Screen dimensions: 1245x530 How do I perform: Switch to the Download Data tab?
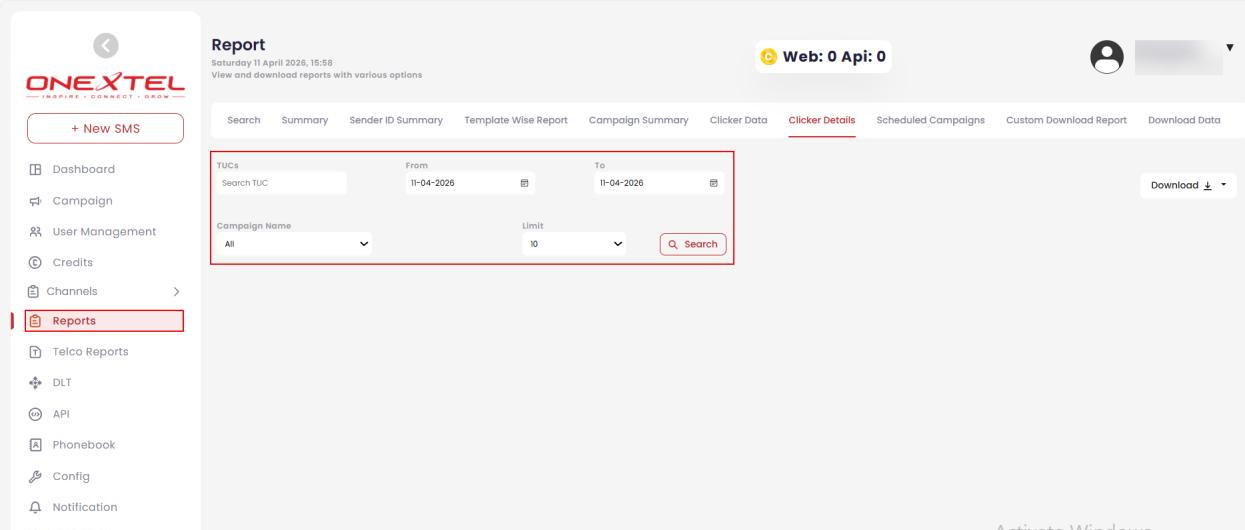pyautogui.click(x=1184, y=120)
